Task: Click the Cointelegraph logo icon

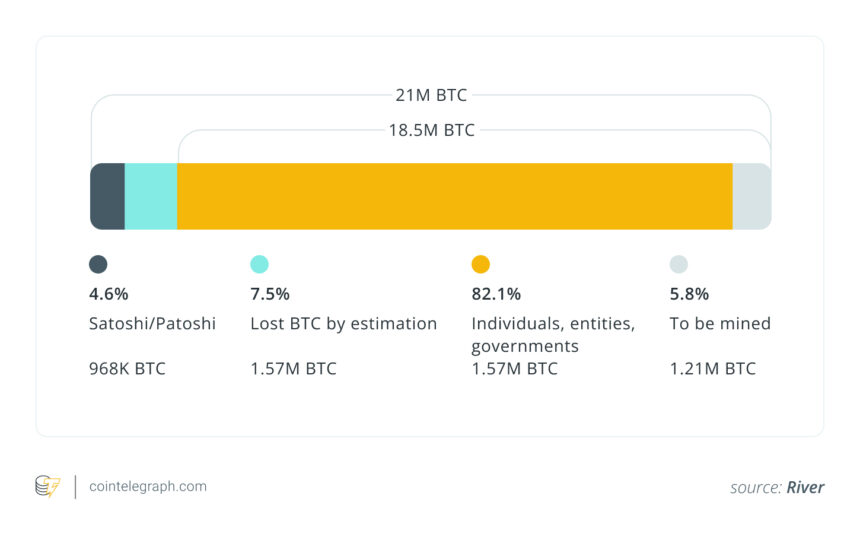Action: coord(47,487)
